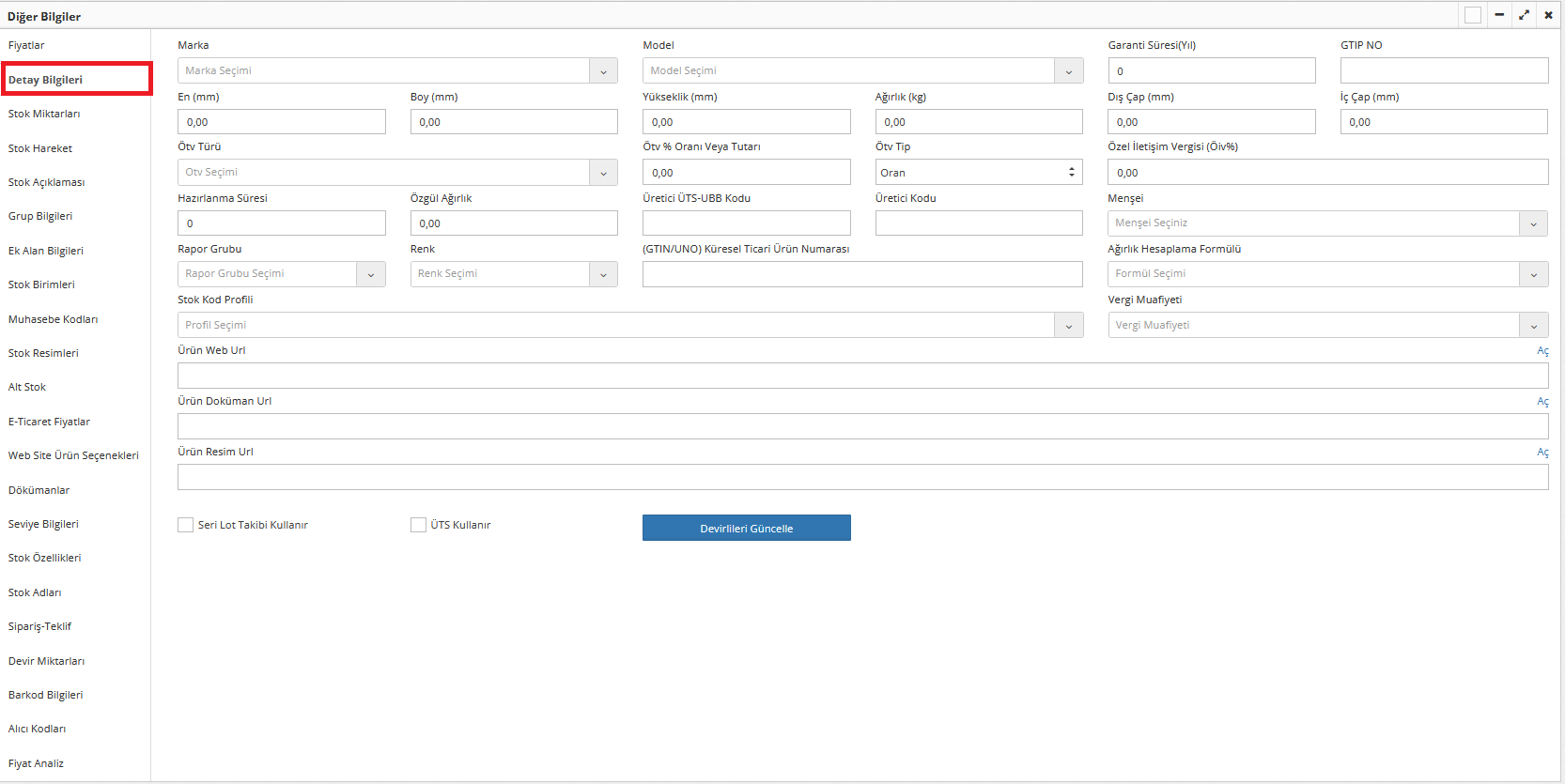Open the Stok Miktarları section
1565x784 pixels.
(44, 114)
